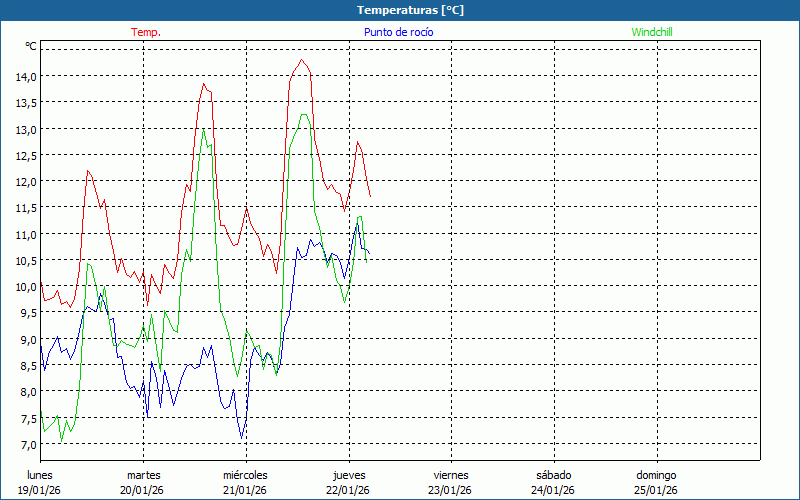Select the green Windchill legend label
800x500 pixels.
653,32
